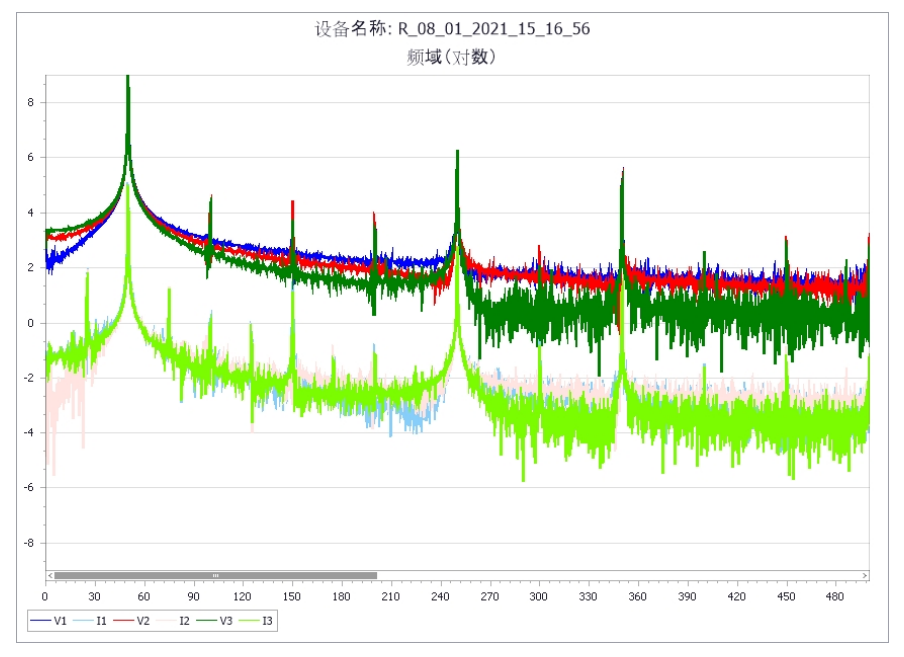Viewport: 904px width, 657px height.
Task: Toggle visibility of the V1 series via legend
Action: pos(58,620)
